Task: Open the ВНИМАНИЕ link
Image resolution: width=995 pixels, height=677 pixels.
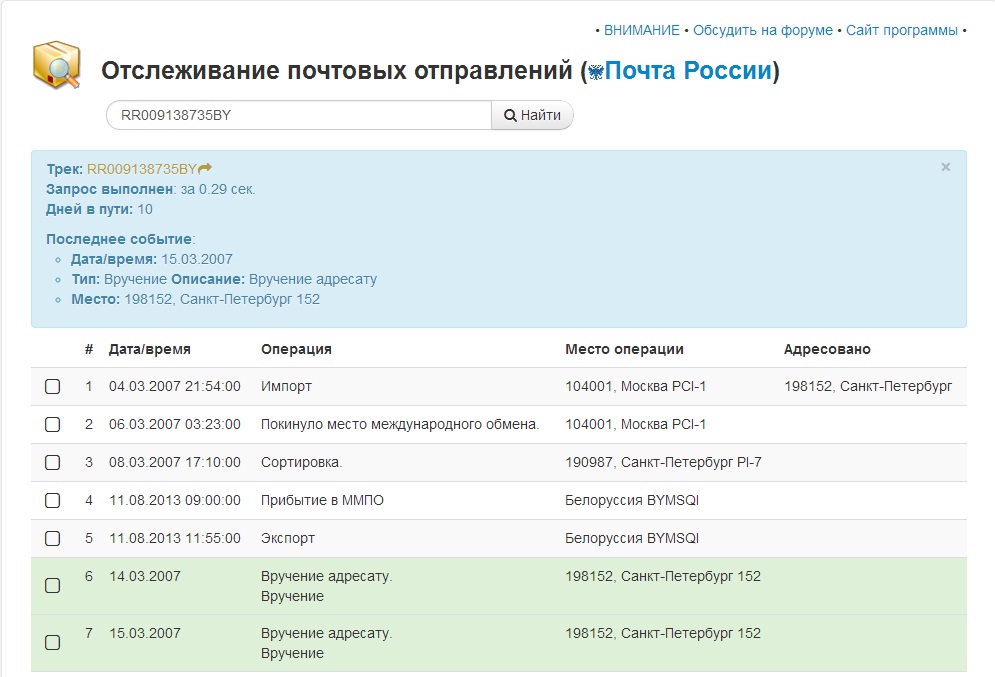Action: click(x=641, y=30)
